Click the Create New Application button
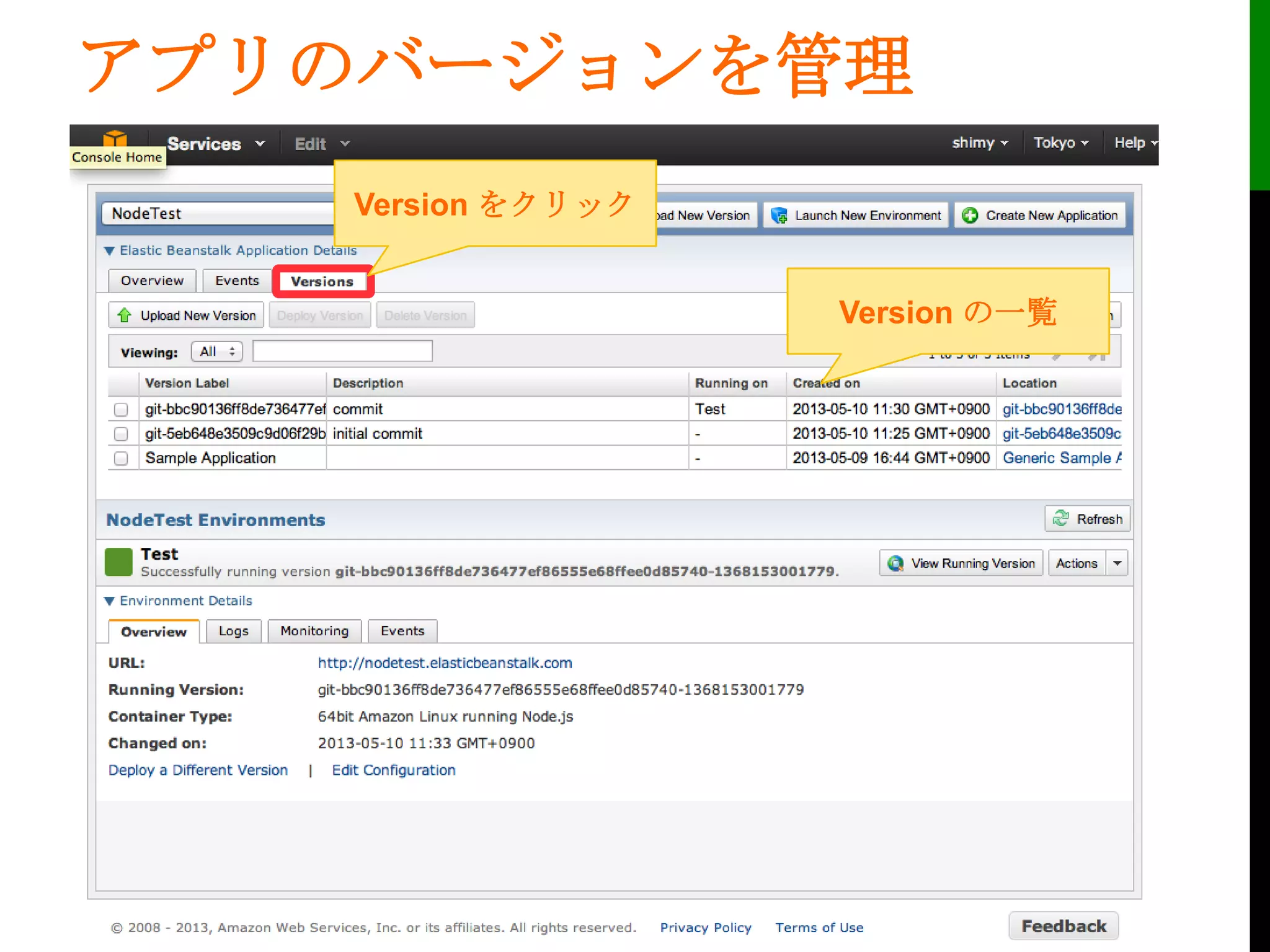Viewport: 1270px width, 952px height. pyautogui.click(x=1040, y=215)
